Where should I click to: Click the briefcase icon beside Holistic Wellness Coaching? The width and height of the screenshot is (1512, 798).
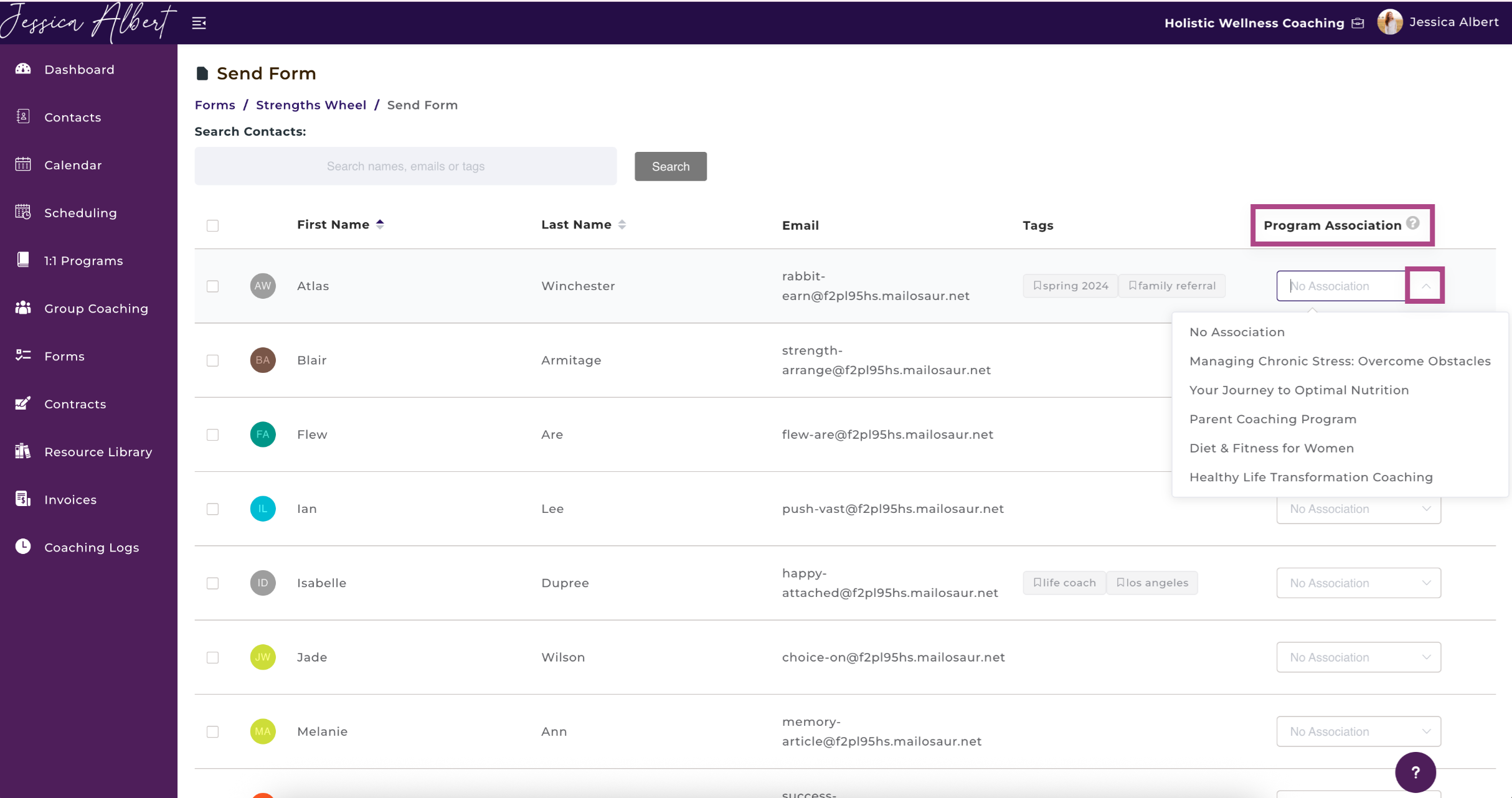coord(1358,23)
